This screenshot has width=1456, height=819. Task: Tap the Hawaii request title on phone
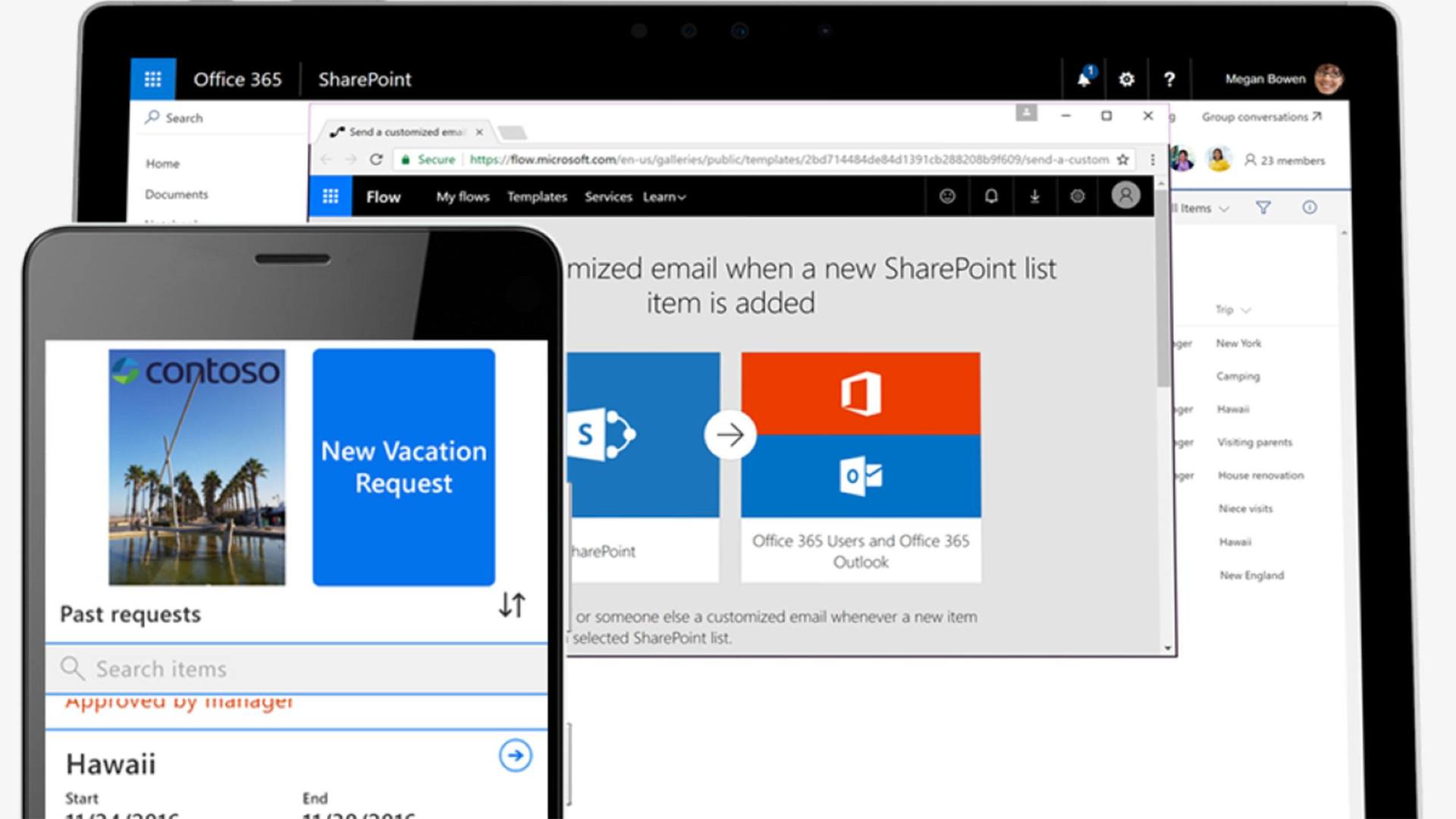tap(111, 764)
